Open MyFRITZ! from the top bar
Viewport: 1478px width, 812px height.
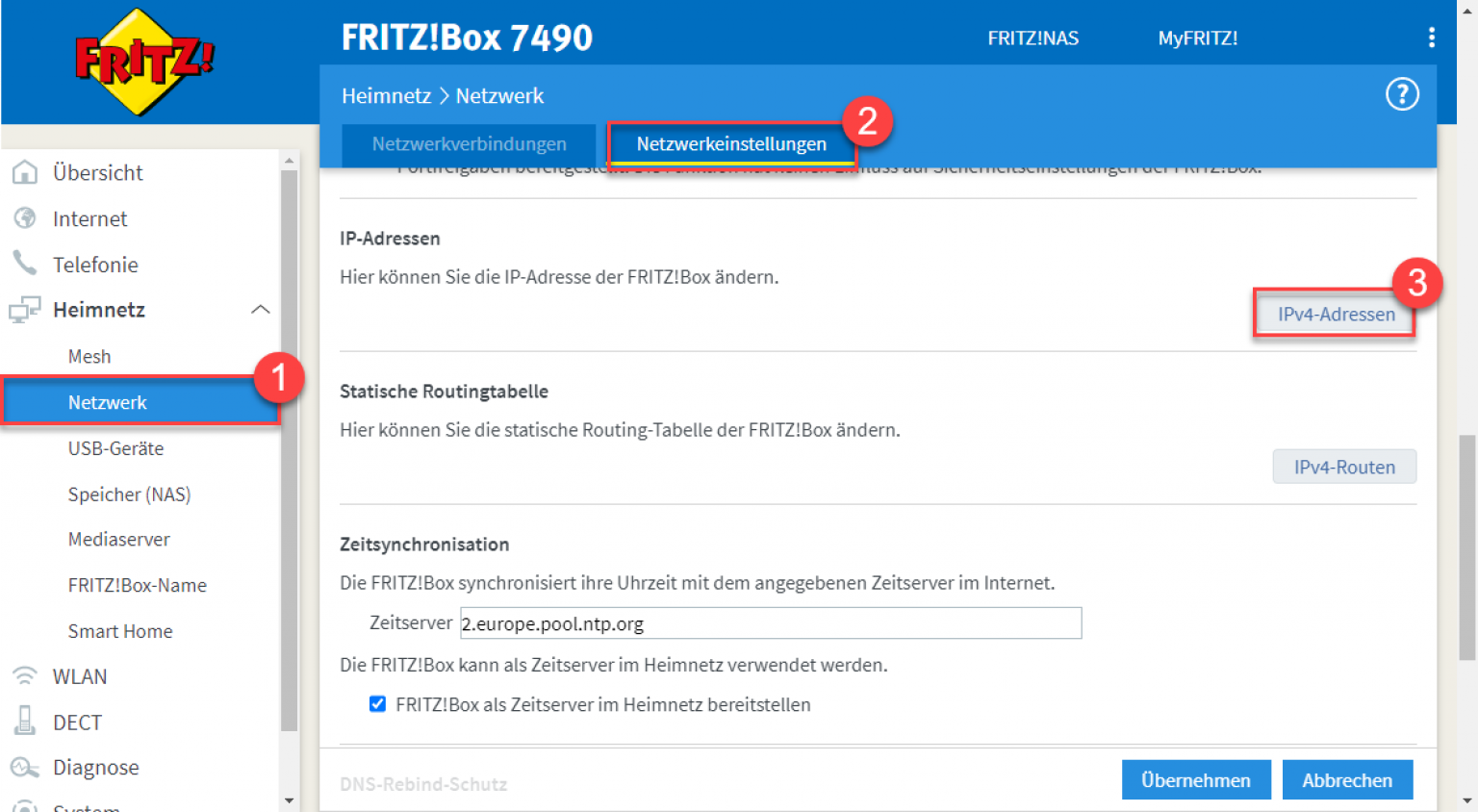1197,38
